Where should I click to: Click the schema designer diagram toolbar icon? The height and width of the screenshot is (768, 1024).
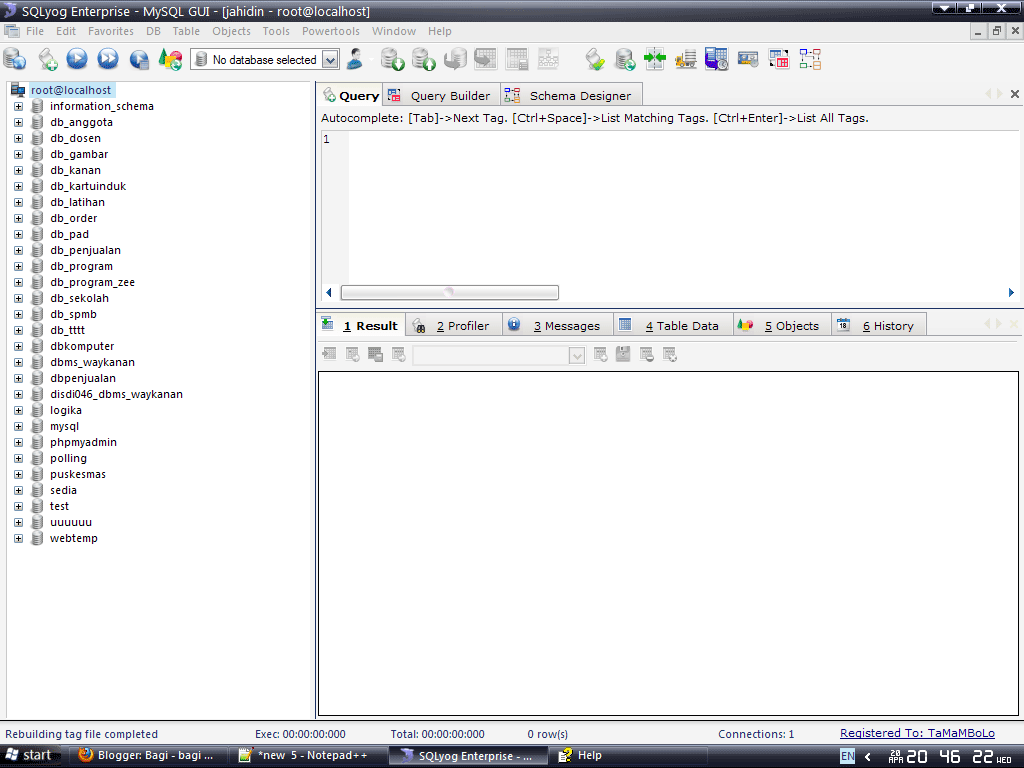pyautogui.click(x=810, y=59)
